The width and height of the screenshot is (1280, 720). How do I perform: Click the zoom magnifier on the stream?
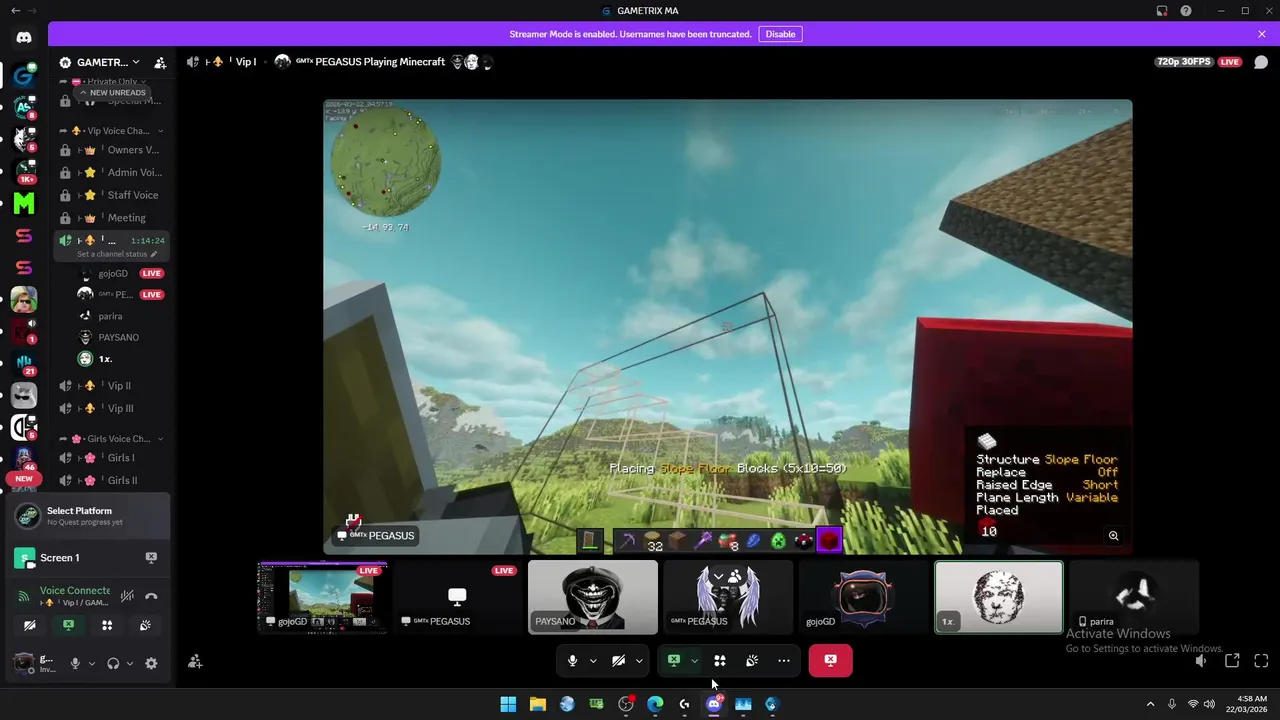1113,536
